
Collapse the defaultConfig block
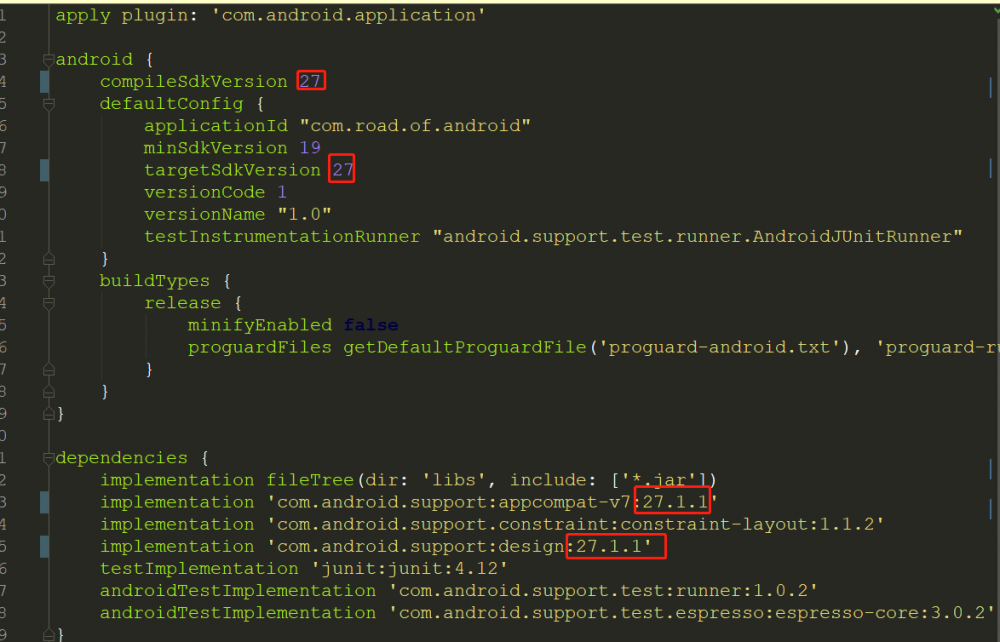point(47,103)
